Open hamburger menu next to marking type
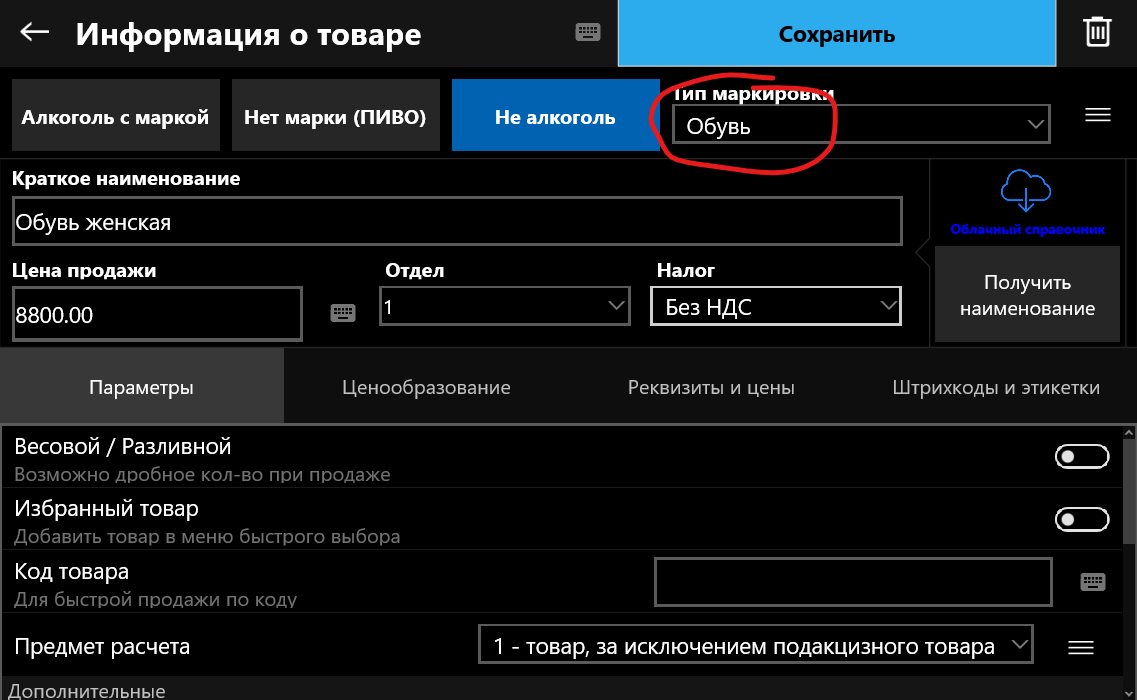The image size is (1137, 700). pyautogui.click(x=1098, y=115)
